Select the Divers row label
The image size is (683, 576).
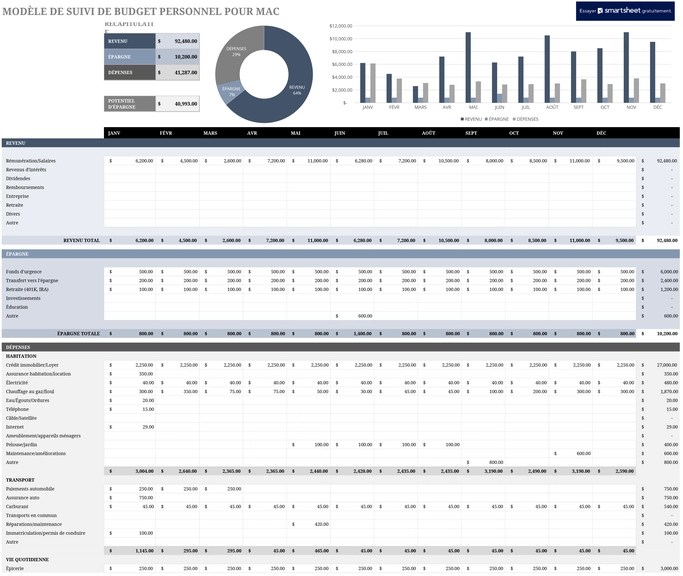13,214
